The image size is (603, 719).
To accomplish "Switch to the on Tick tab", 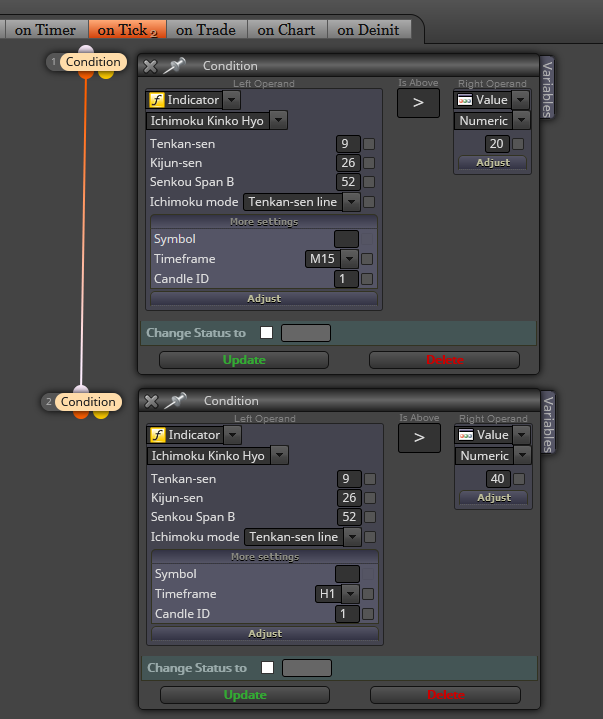I will [127, 30].
